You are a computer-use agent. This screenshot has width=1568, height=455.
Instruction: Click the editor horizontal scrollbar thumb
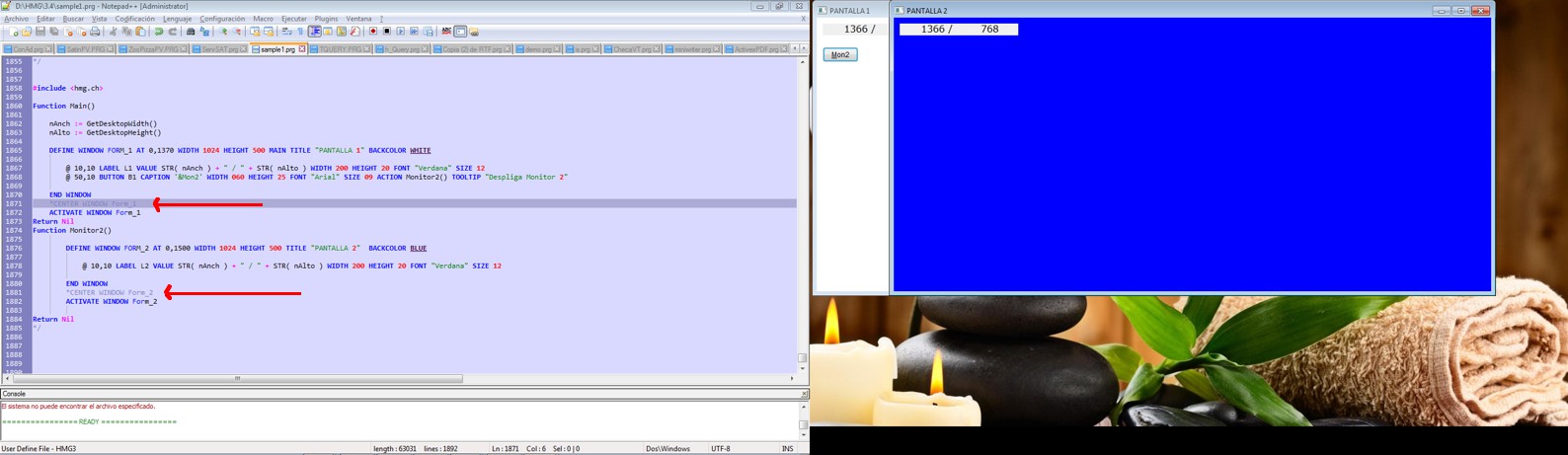pyautogui.click(x=237, y=378)
